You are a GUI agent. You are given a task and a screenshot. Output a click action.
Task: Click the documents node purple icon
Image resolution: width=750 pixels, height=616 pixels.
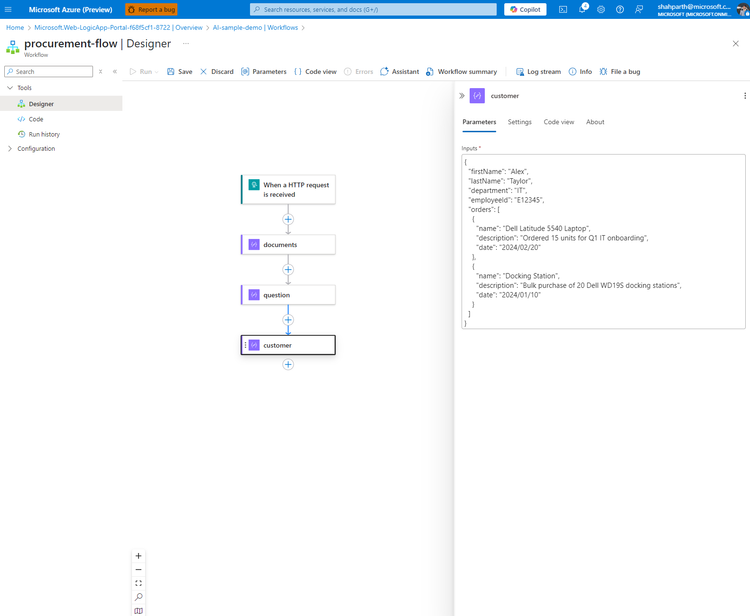[x=254, y=244]
